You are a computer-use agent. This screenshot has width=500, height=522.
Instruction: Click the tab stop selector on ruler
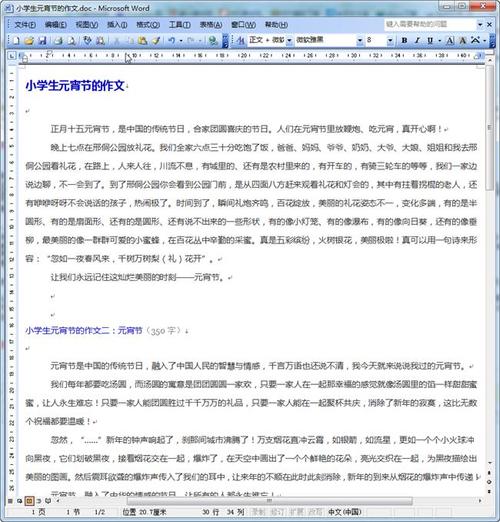[x=12, y=56]
